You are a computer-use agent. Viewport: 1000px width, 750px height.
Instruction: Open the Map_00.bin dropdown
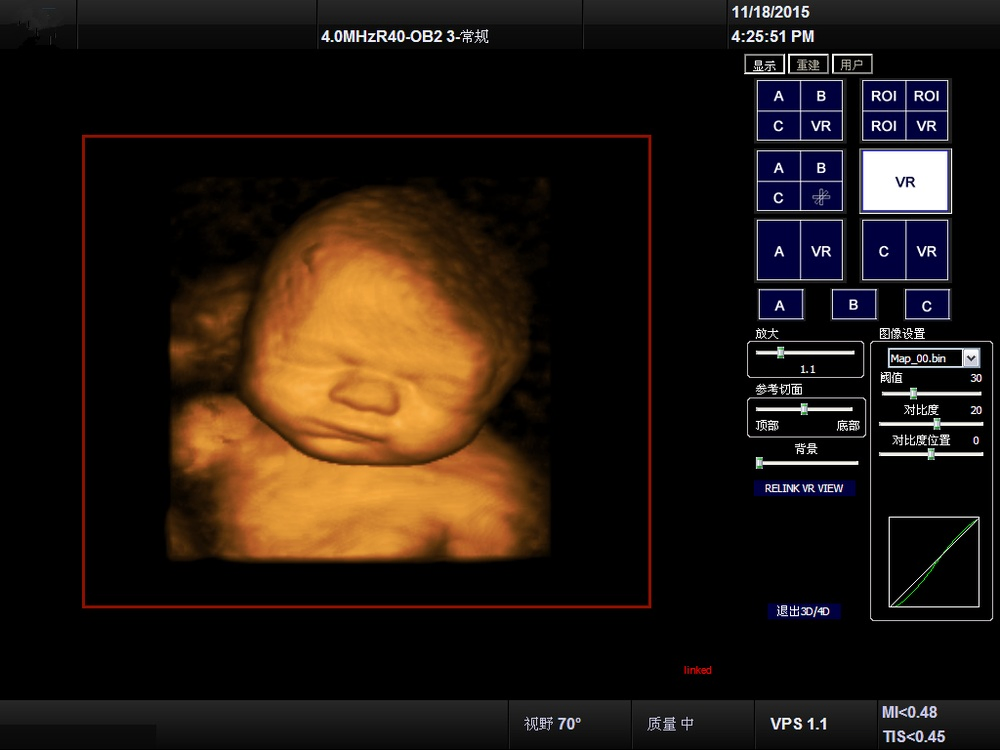970,358
